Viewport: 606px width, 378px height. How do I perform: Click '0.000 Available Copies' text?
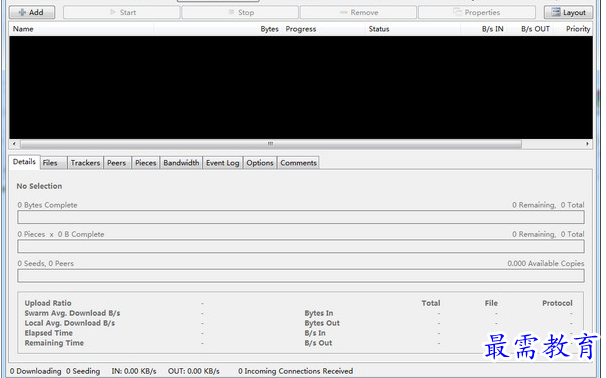[546, 264]
